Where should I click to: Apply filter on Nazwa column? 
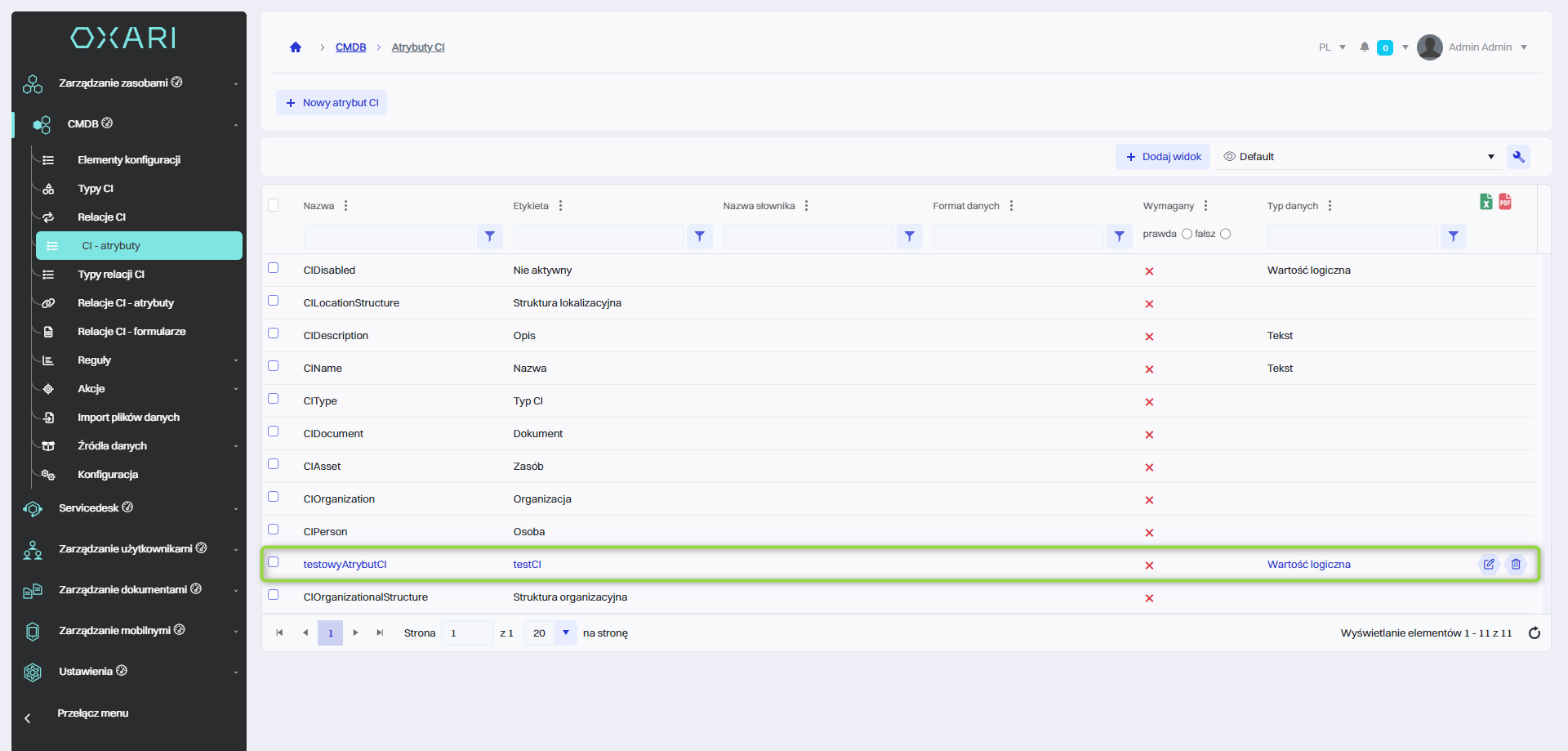pos(489,236)
